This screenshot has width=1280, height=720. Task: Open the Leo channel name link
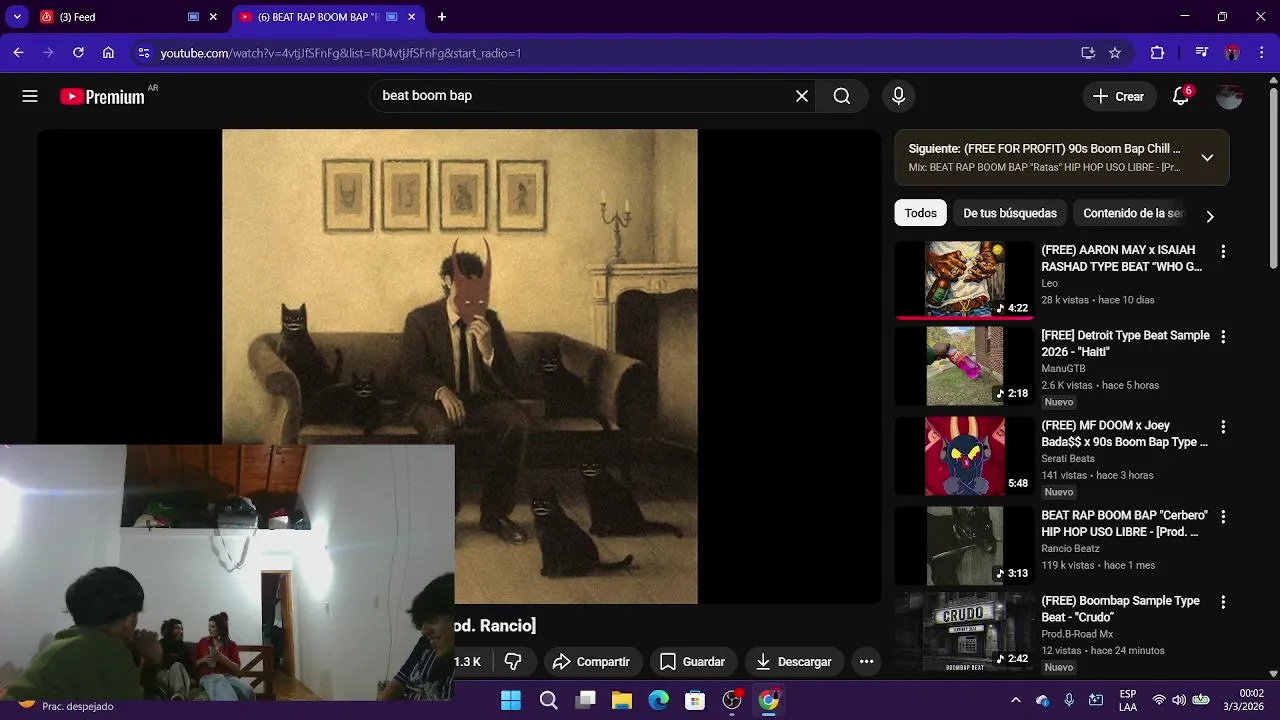coord(1049,284)
